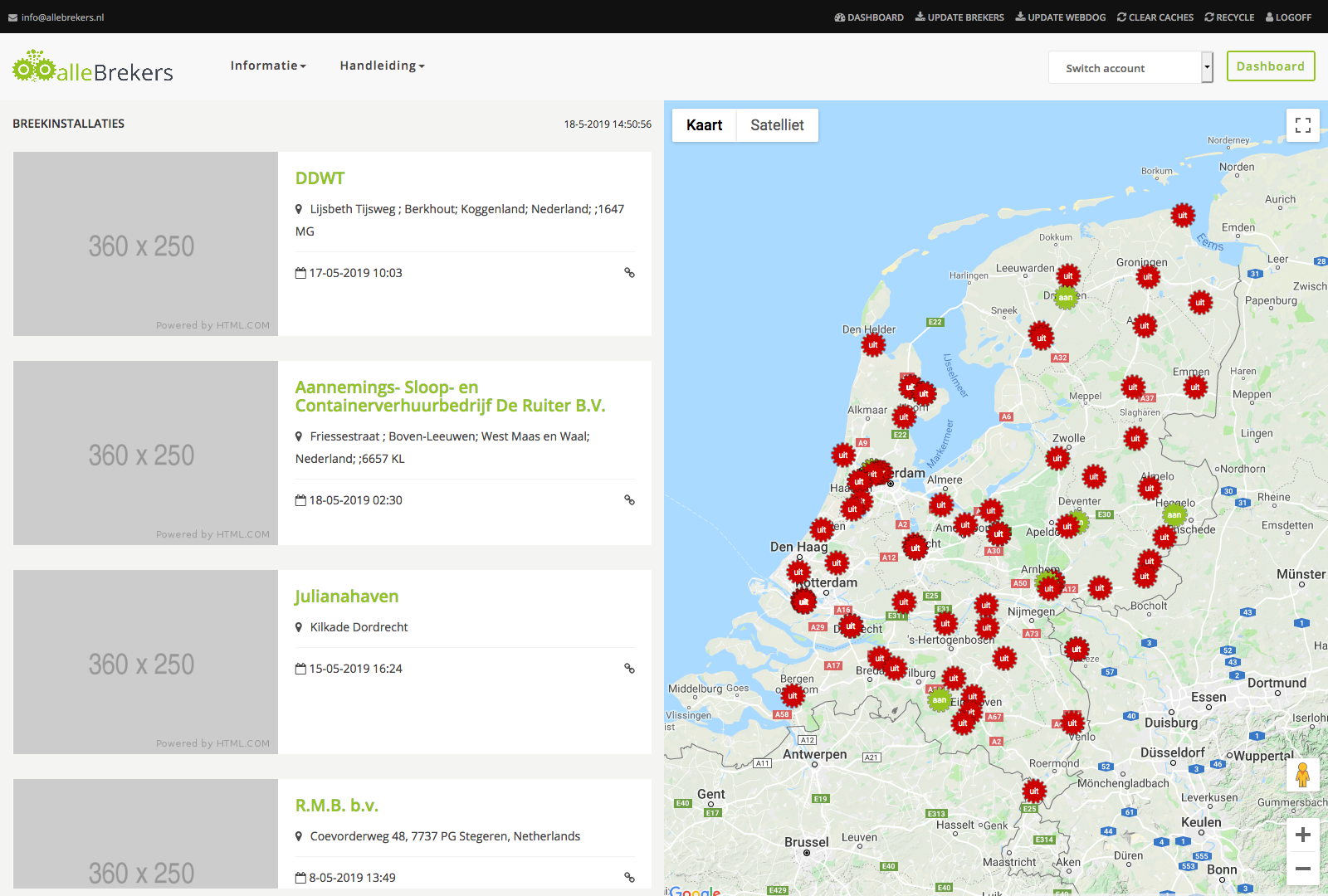Image resolution: width=1328 pixels, height=896 pixels.
Task: Expand the Handleiding menu
Action: 382,66
